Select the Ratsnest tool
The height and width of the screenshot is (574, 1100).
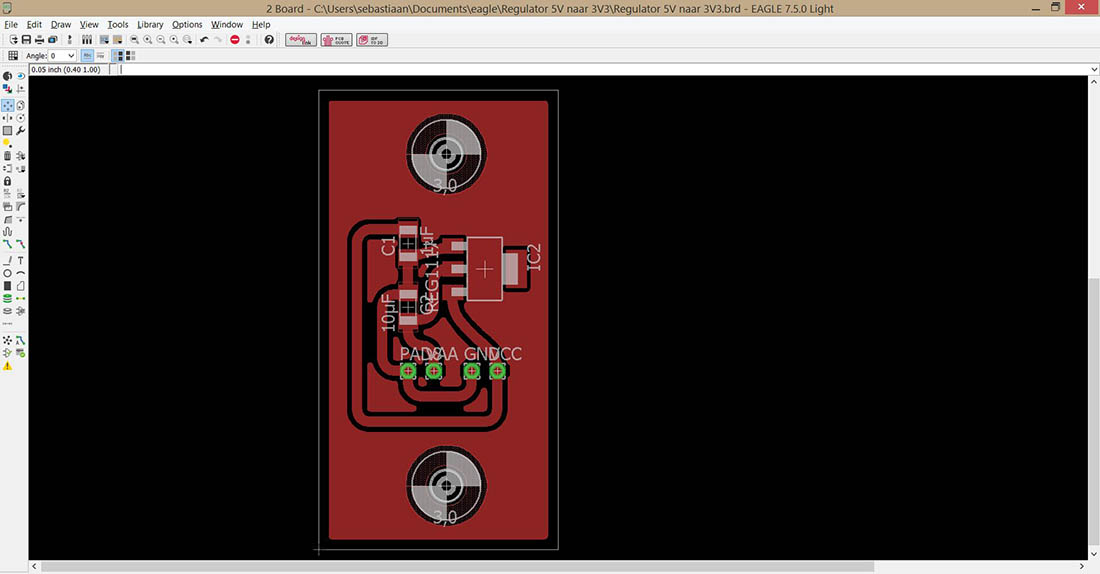7,340
